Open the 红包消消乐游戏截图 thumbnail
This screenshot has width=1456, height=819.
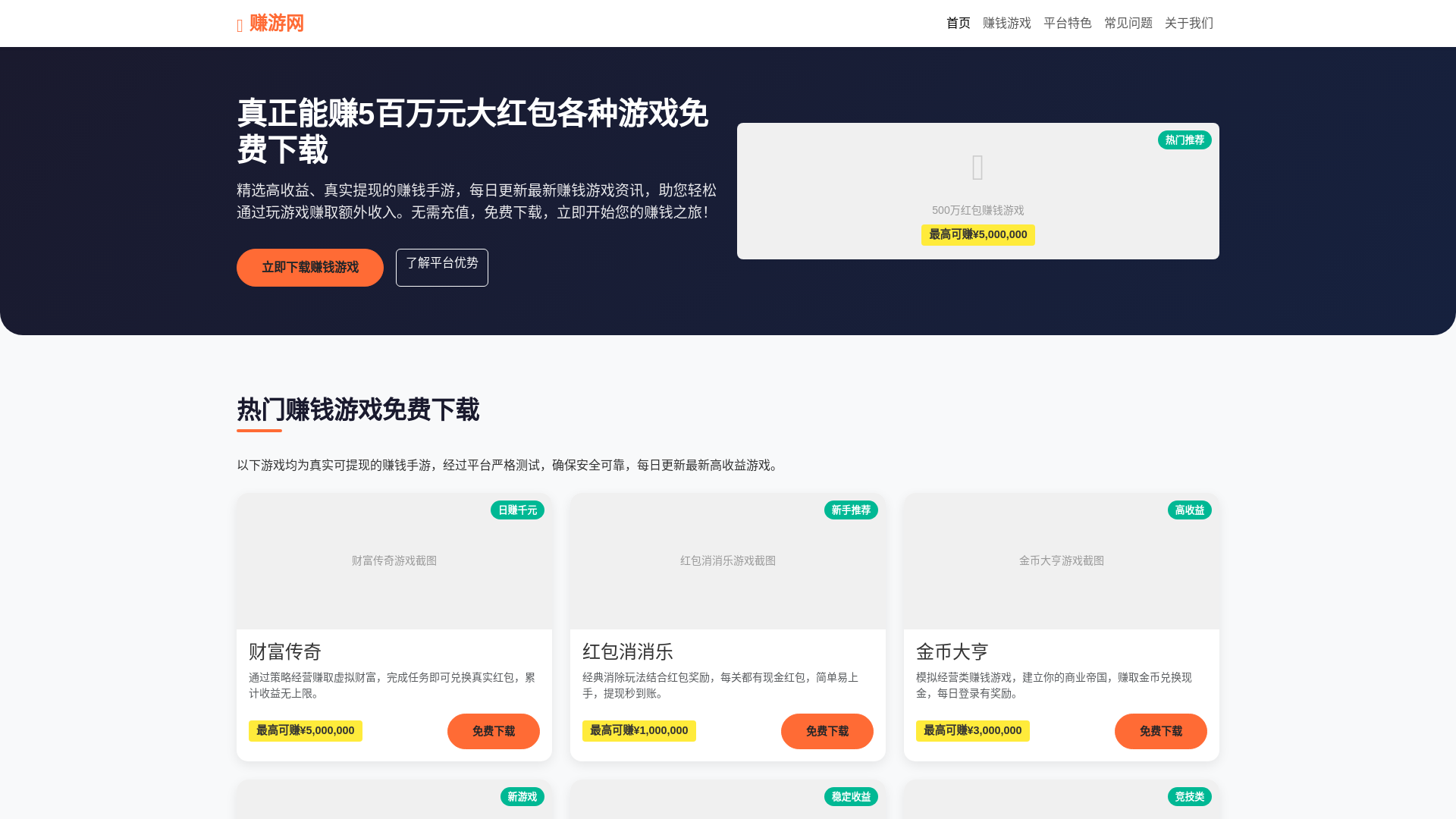coord(728,561)
